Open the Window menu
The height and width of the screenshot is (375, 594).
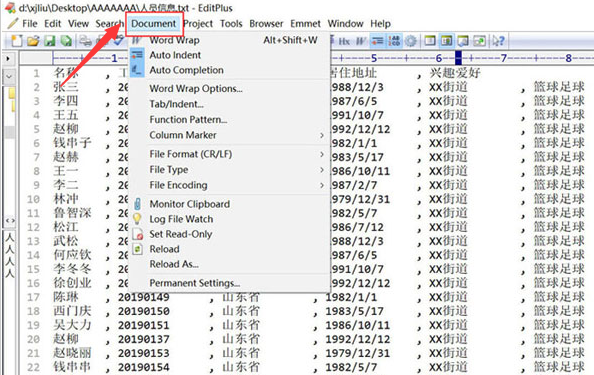click(345, 23)
